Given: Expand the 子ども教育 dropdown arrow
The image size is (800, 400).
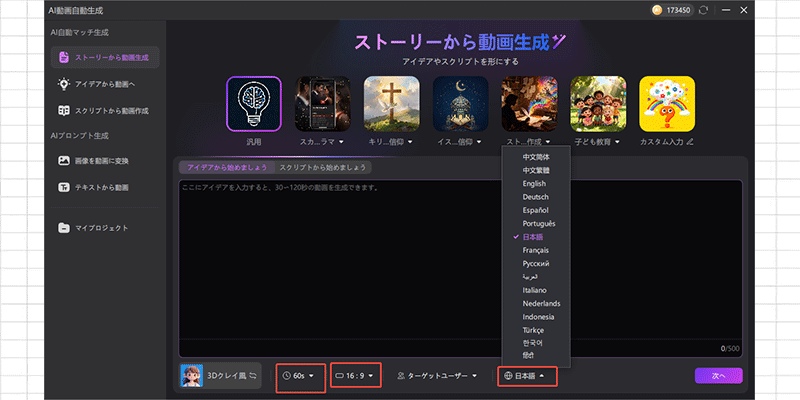Looking at the screenshot, I should click(x=617, y=142).
